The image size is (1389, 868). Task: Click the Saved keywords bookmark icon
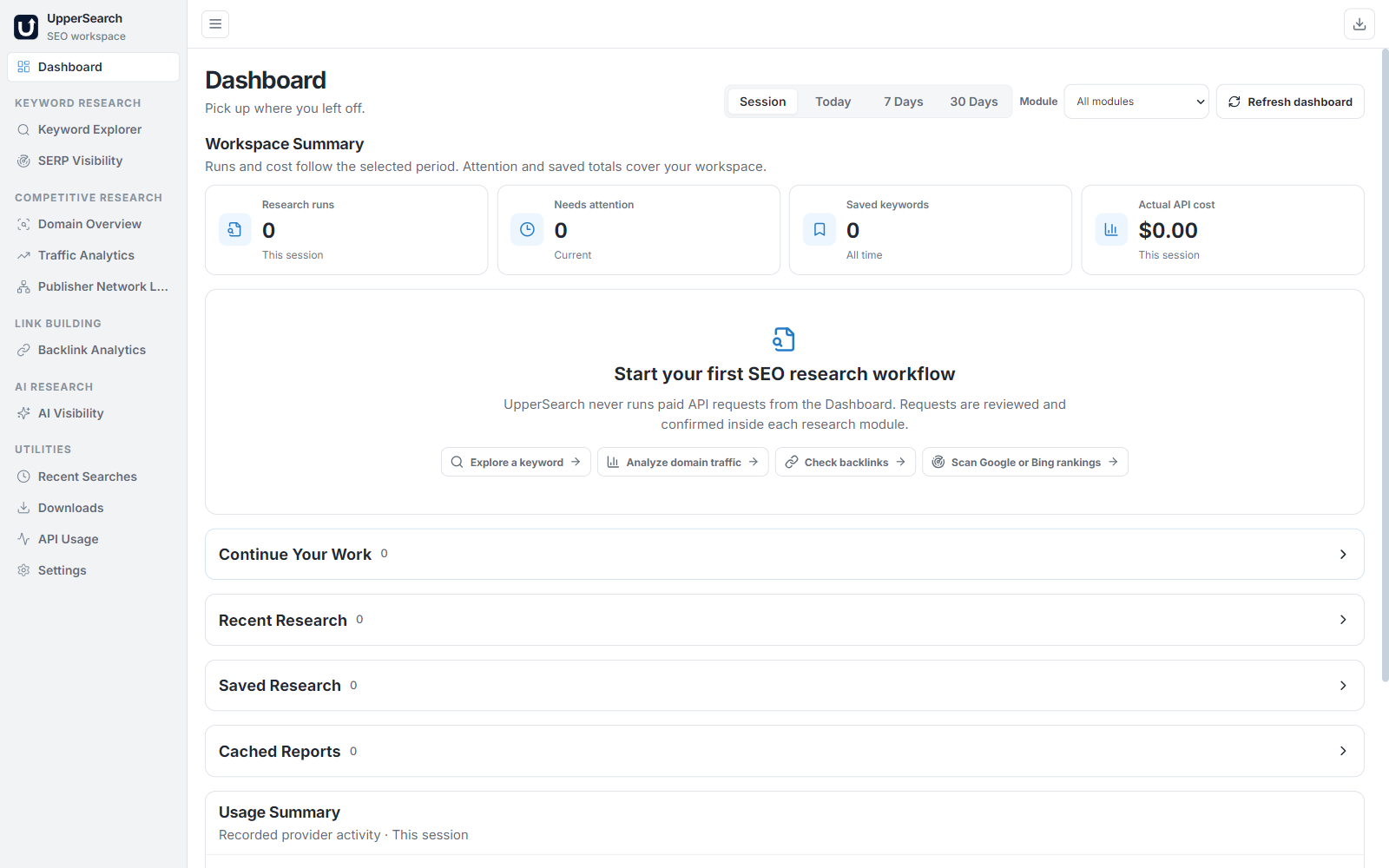(x=820, y=230)
